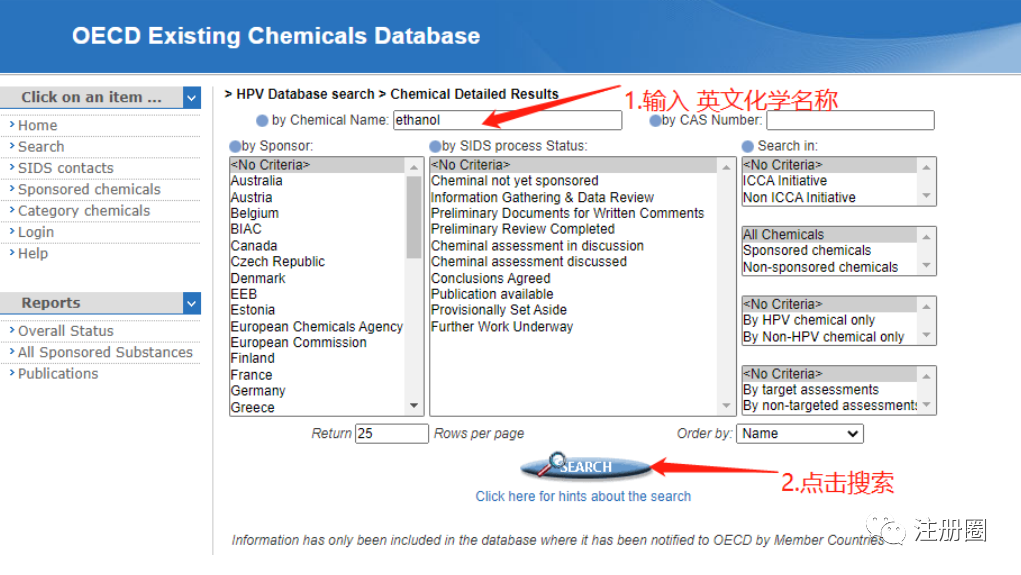Select European Chemicals Agency sponsor
This screenshot has width=1021, height=575.
coord(316,326)
